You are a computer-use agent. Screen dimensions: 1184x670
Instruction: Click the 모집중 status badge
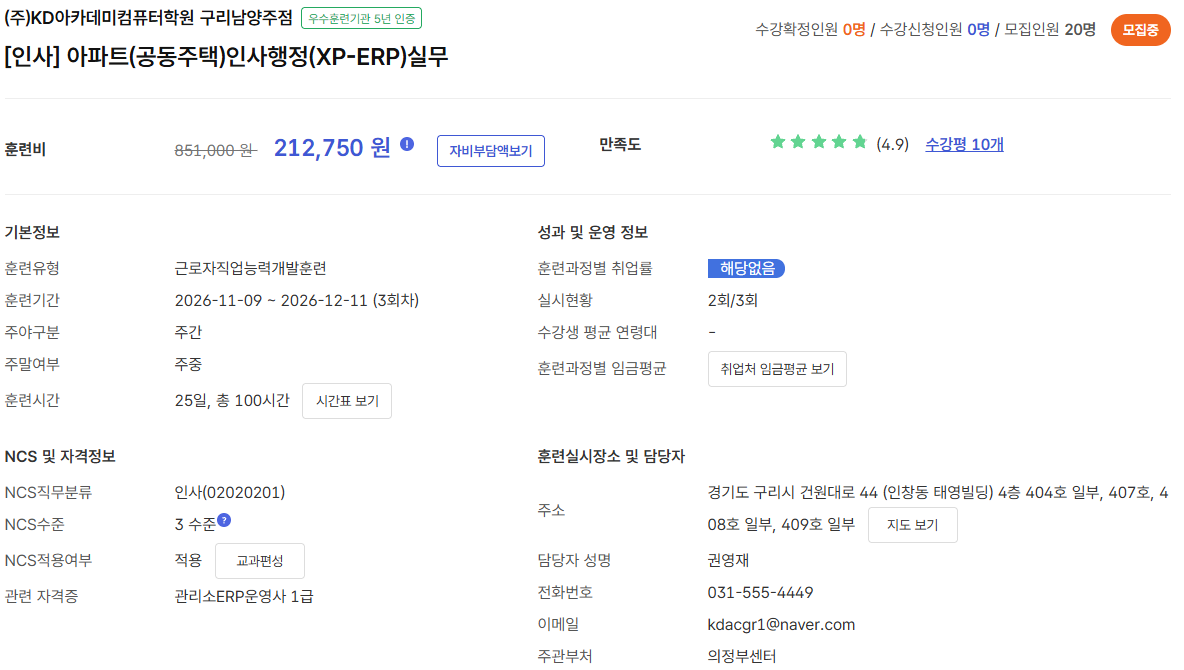[1140, 30]
